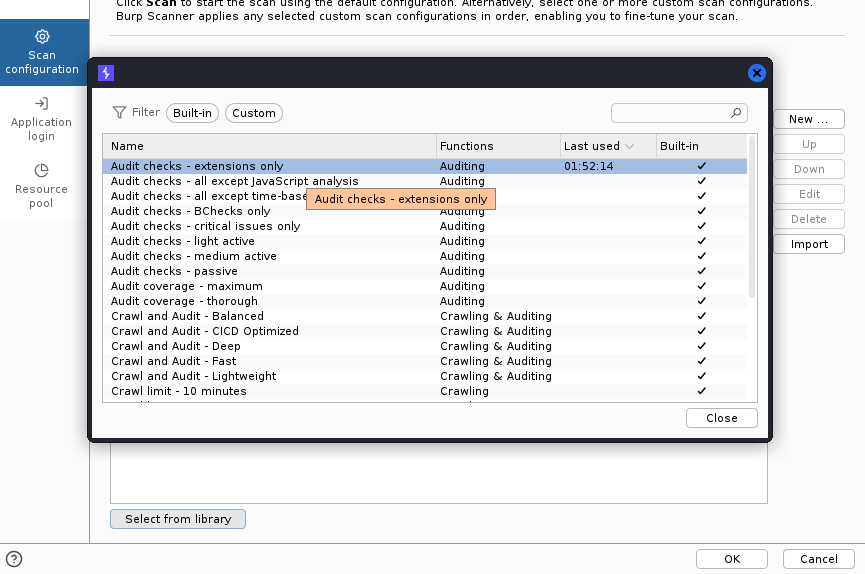Viewport: 865px width, 574px height.
Task: Select 'Crawl and Audit - Fast' row
Action: point(425,361)
